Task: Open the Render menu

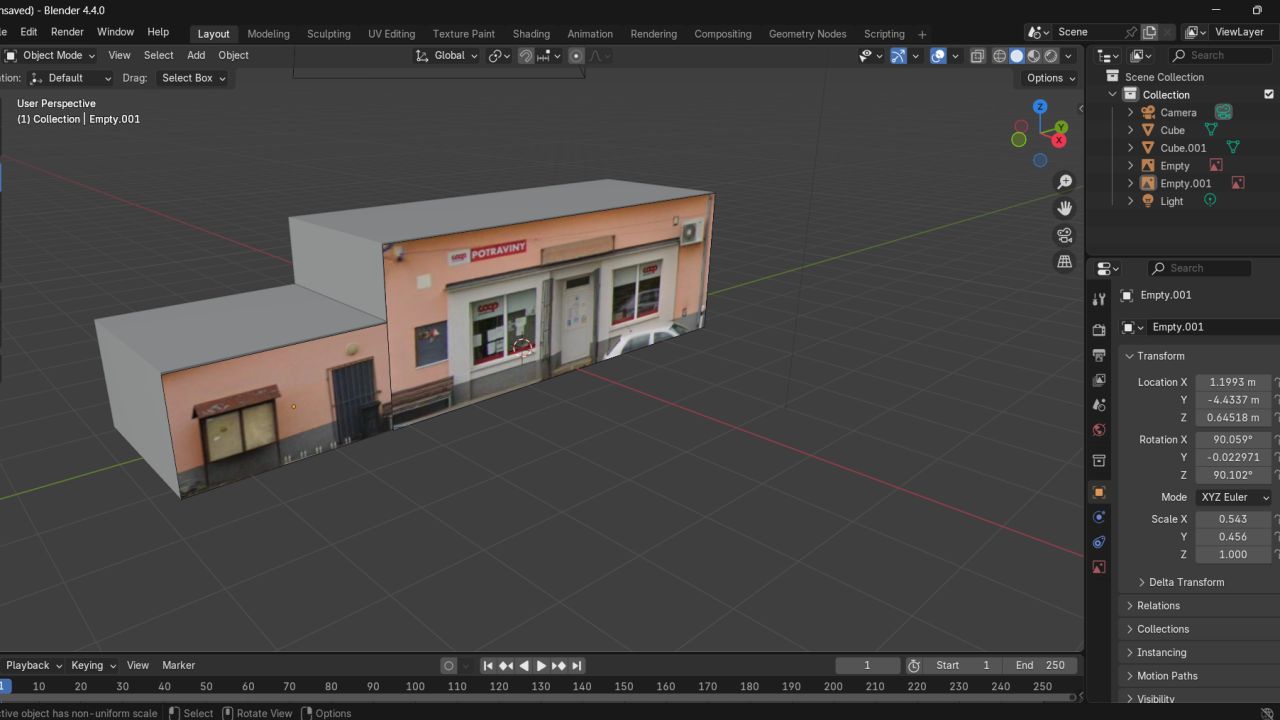Action: [x=67, y=32]
